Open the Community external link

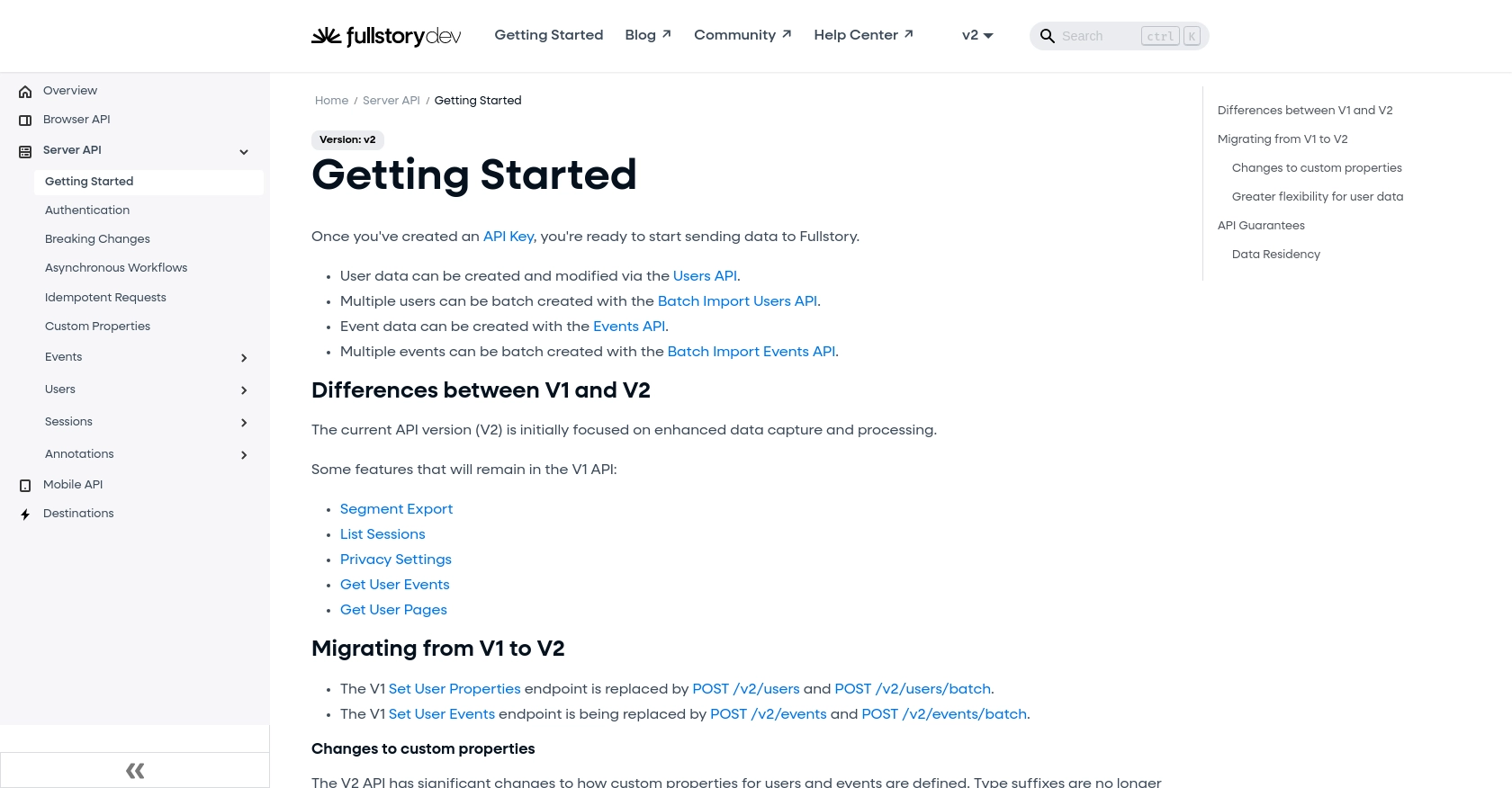pos(742,35)
